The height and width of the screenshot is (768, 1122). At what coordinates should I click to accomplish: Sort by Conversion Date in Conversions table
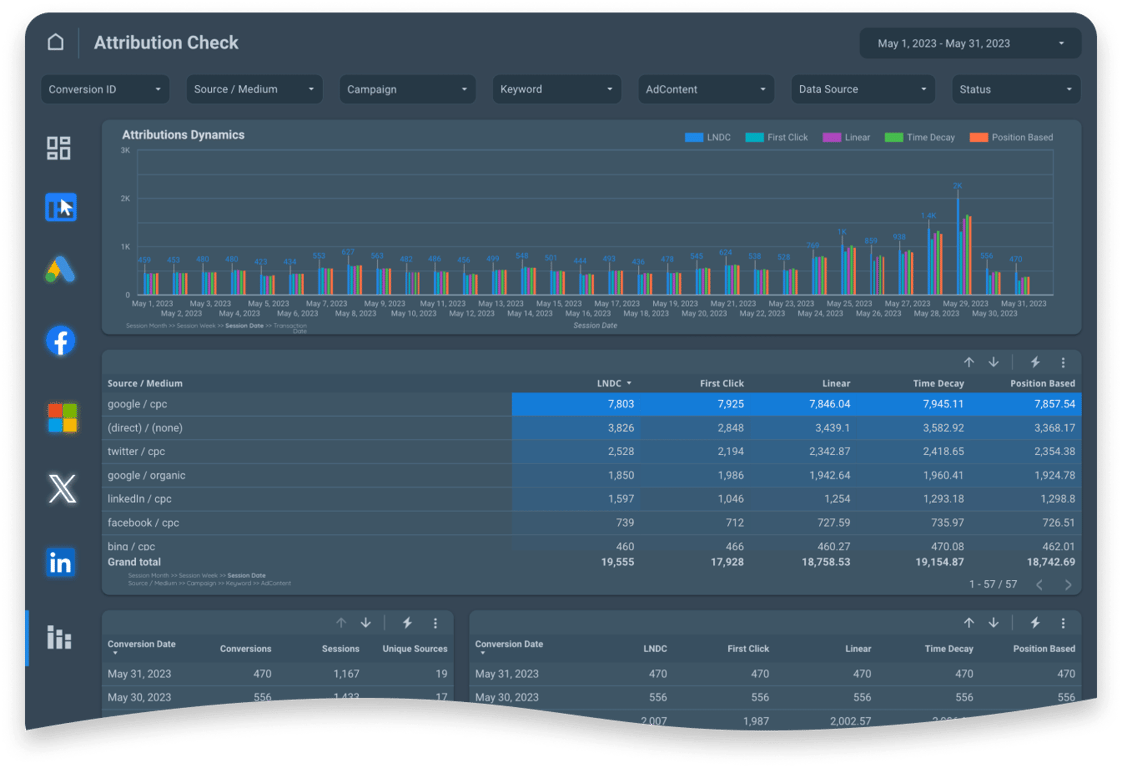point(141,645)
